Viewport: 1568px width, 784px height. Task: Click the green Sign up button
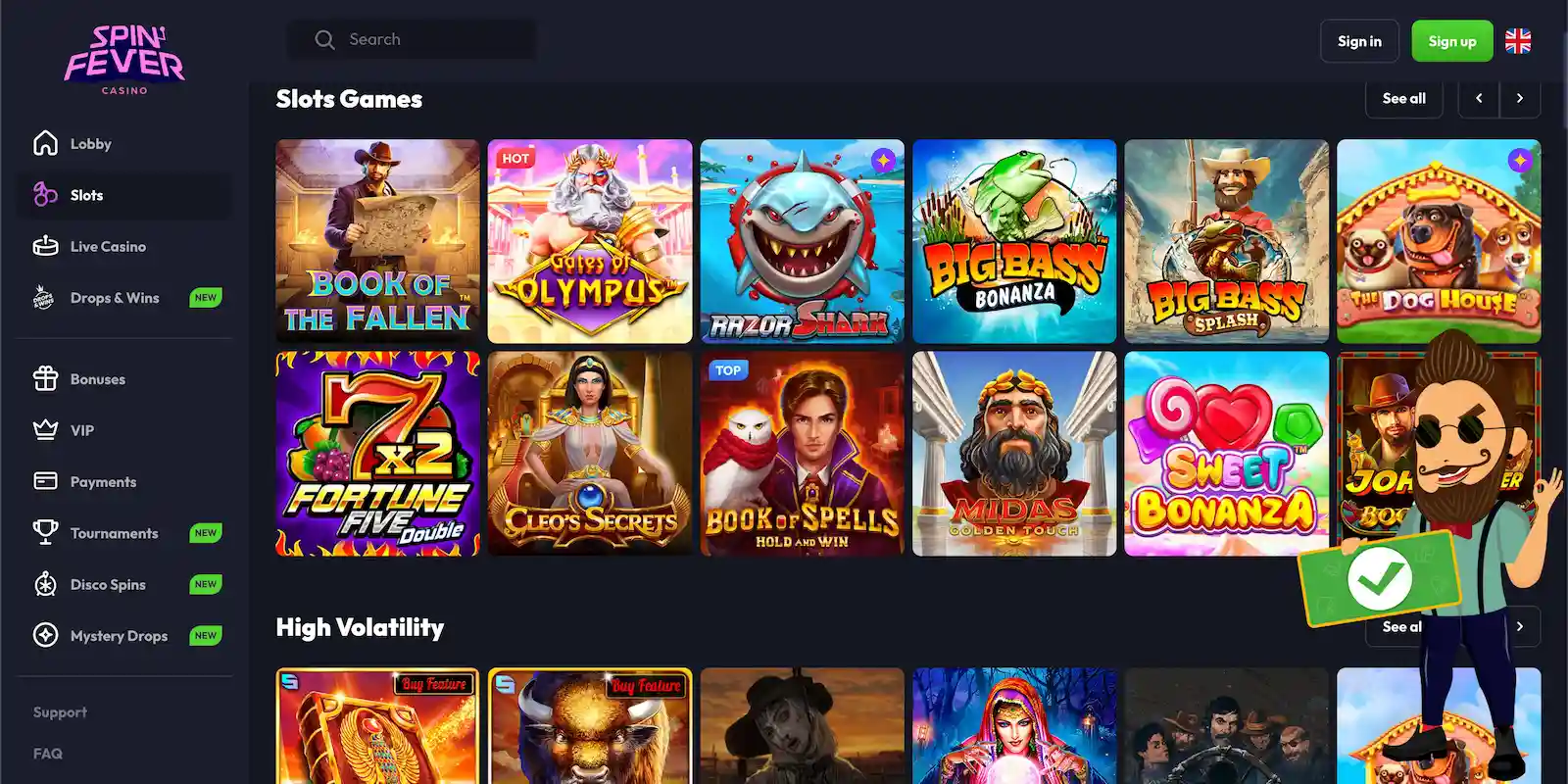click(1452, 41)
